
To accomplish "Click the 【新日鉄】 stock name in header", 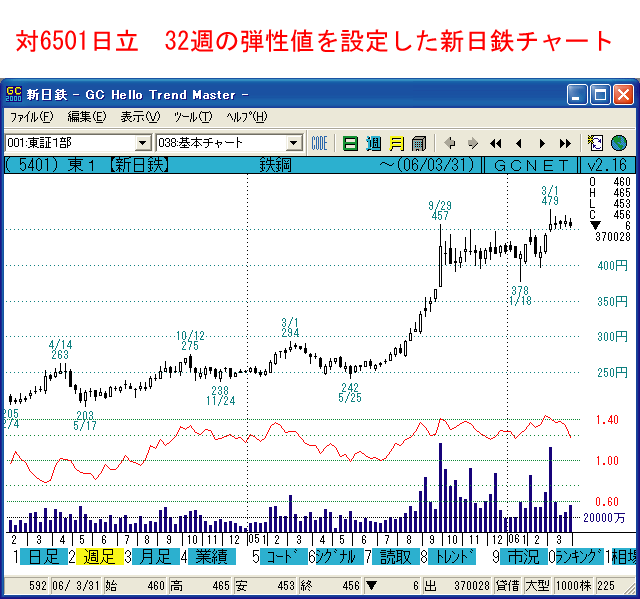I will click(140, 165).
